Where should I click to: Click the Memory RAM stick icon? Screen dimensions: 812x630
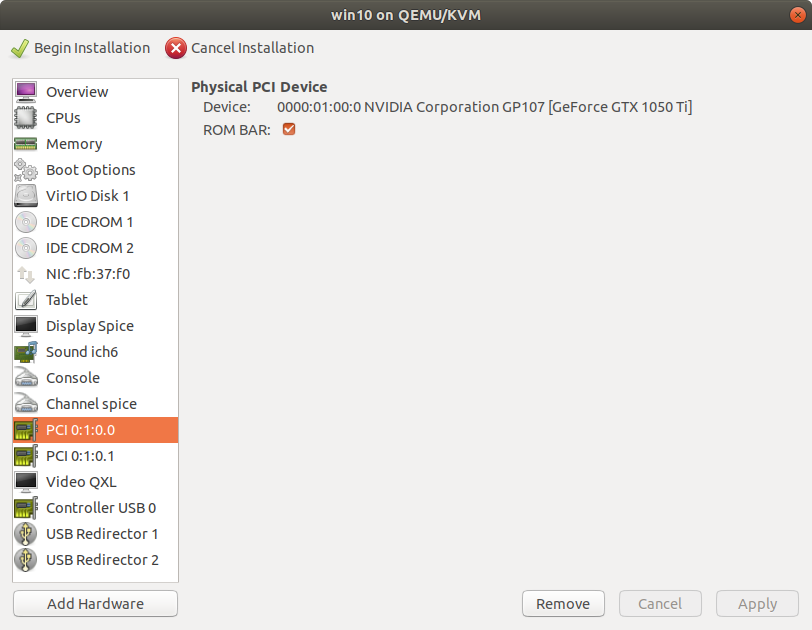tap(26, 144)
